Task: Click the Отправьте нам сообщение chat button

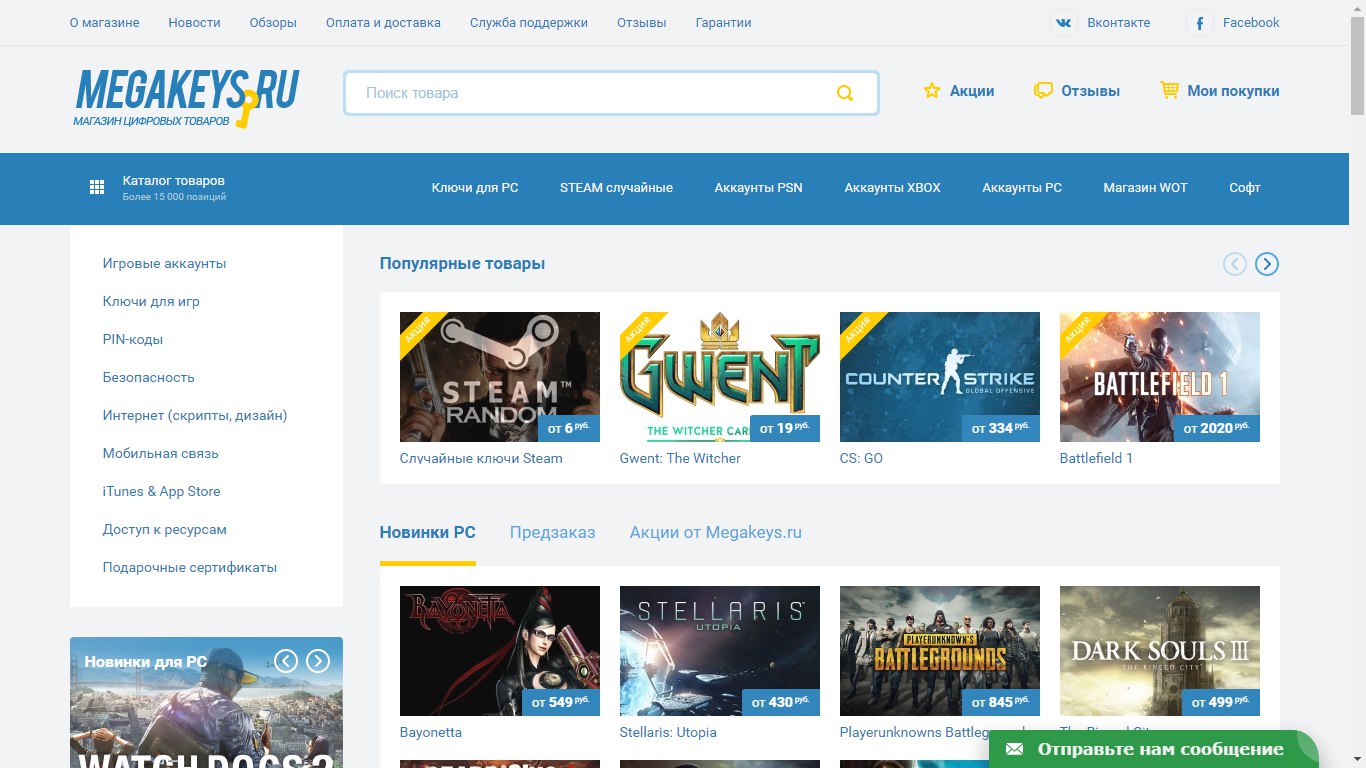Action: [1152, 749]
